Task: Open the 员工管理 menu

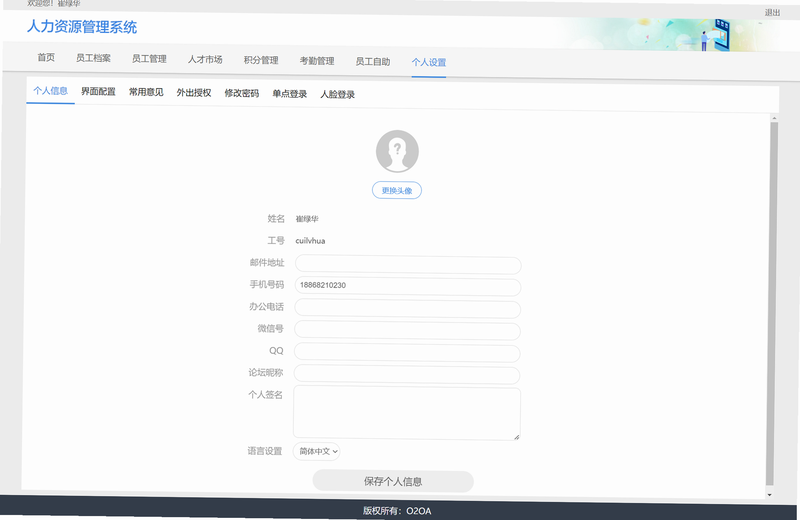Action: pyautogui.click(x=149, y=59)
